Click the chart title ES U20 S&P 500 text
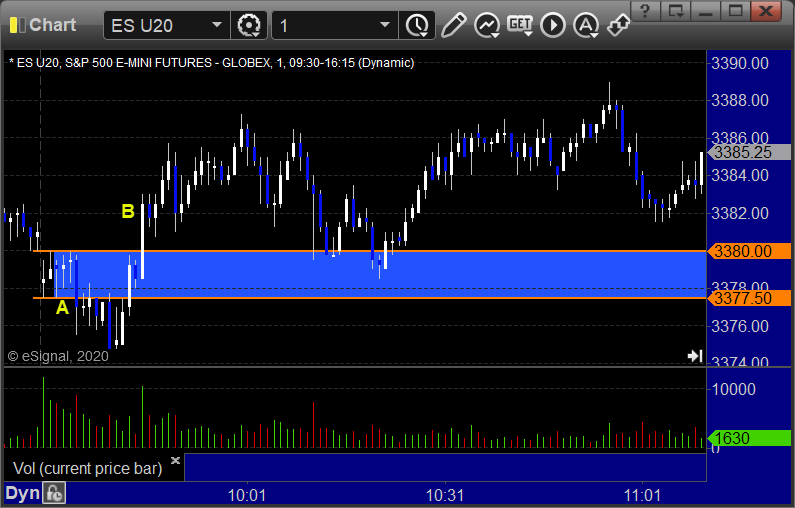The image size is (795, 508). click(x=211, y=63)
